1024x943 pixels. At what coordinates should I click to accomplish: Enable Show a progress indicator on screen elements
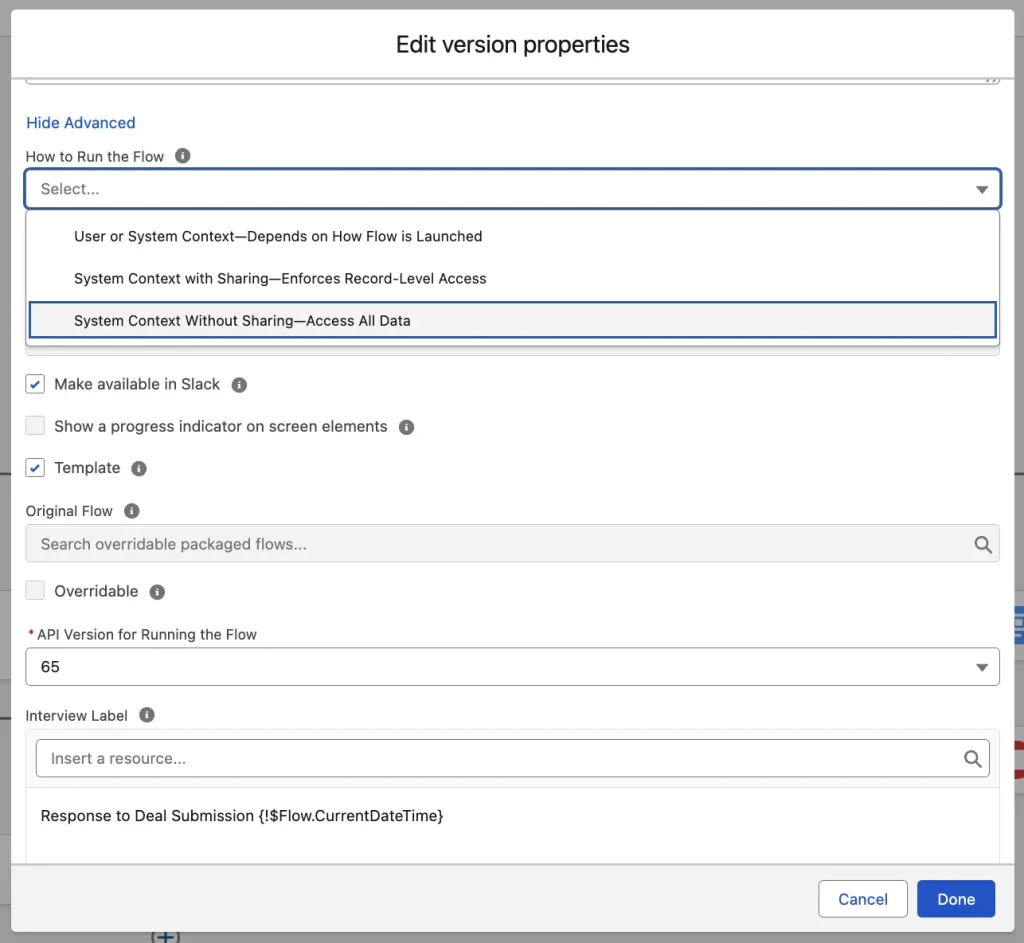tap(35, 426)
